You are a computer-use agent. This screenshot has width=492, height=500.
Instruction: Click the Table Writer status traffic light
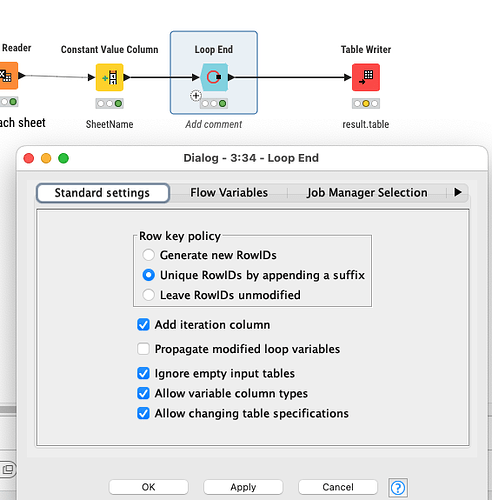coord(366,104)
